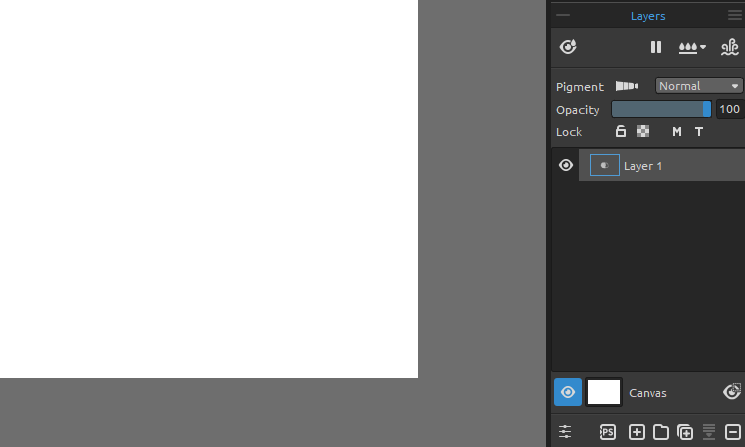The height and width of the screenshot is (447, 745).
Task: Select the Layer 1 name
Action: pos(642,166)
